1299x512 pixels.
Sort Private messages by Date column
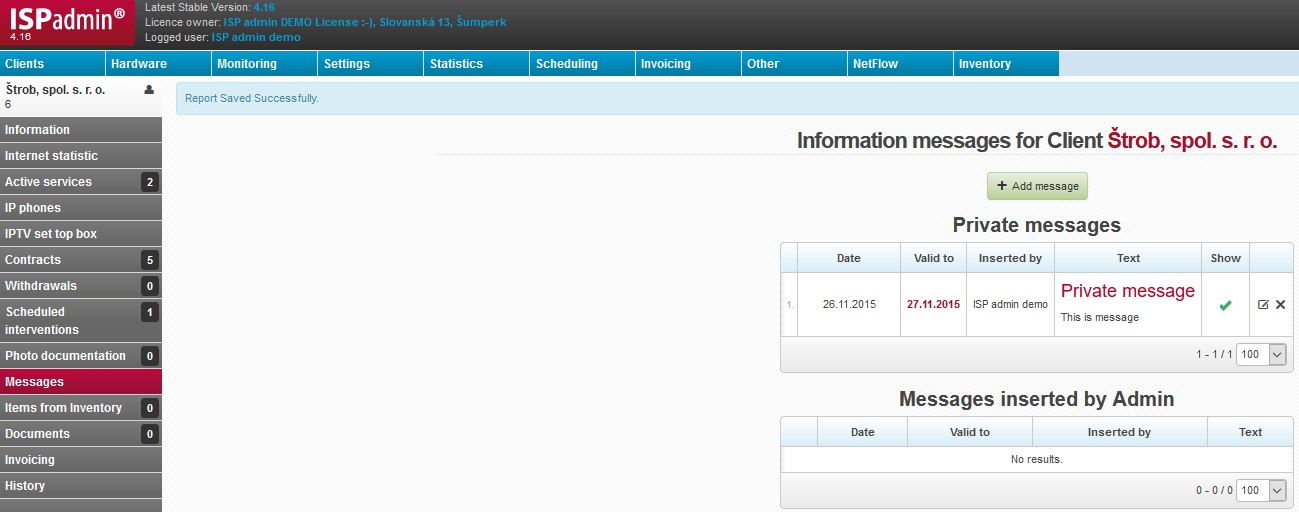tap(848, 258)
